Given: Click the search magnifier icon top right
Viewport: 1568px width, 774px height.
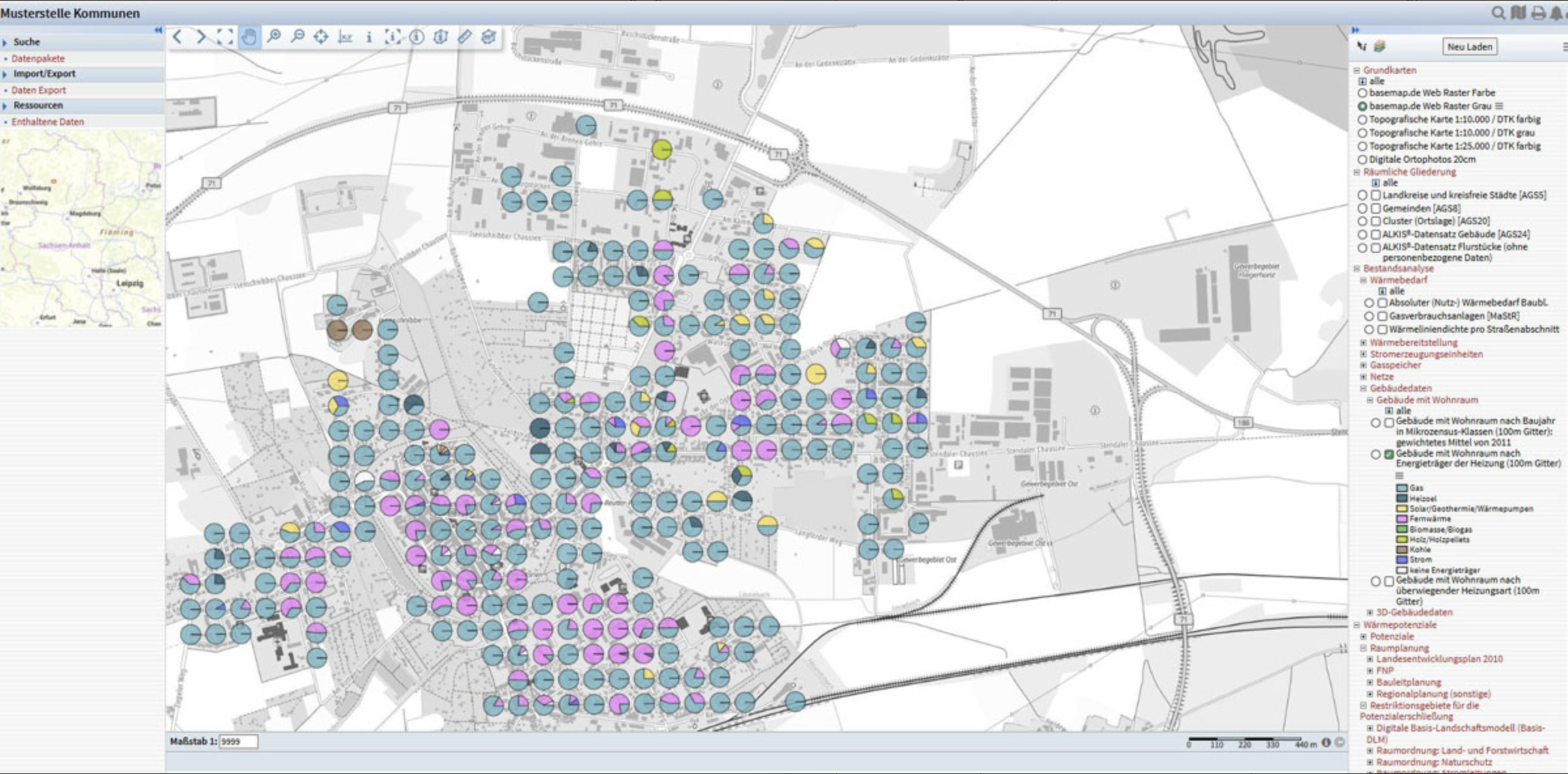Looking at the screenshot, I should (x=1498, y=13).
